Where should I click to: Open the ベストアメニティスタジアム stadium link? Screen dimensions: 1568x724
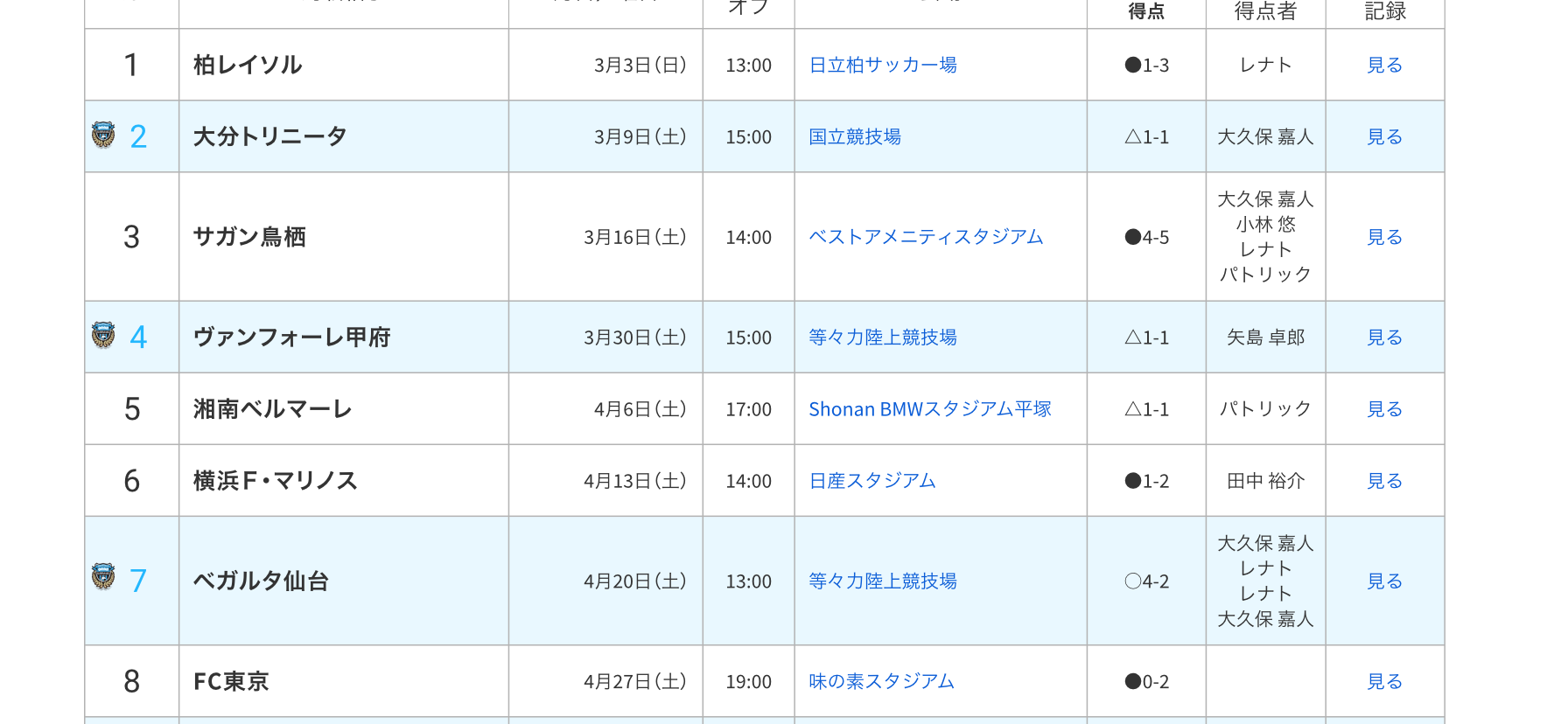pos(925,237)
